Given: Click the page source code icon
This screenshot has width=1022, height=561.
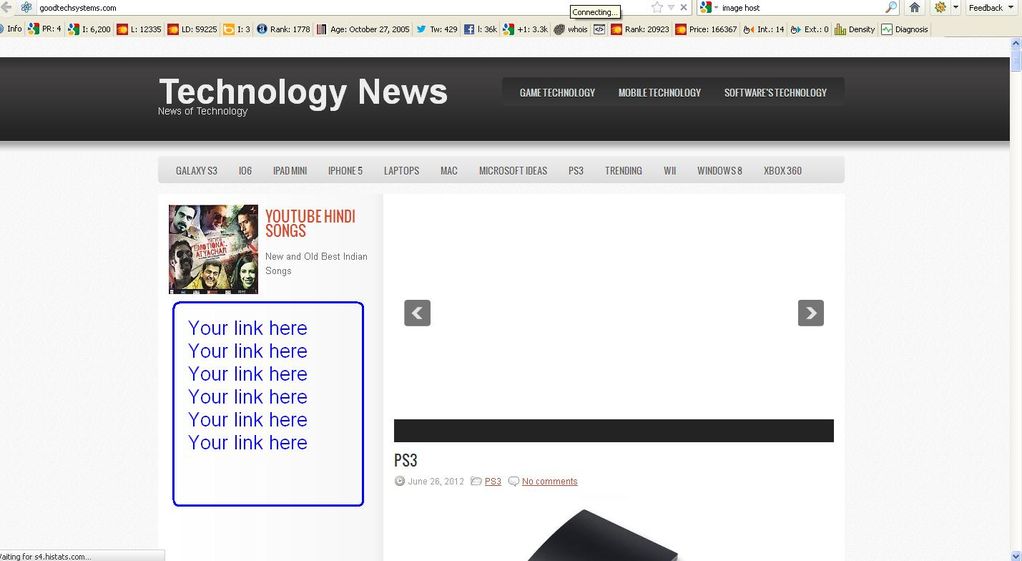Looking at the screenshot, I should tap(599, 29).
